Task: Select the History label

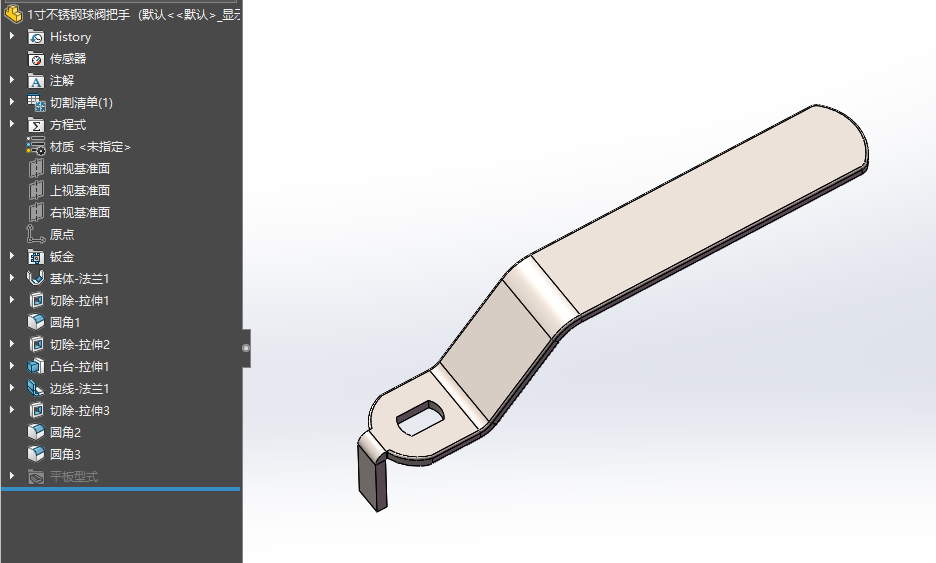Action: pos(70,37)
